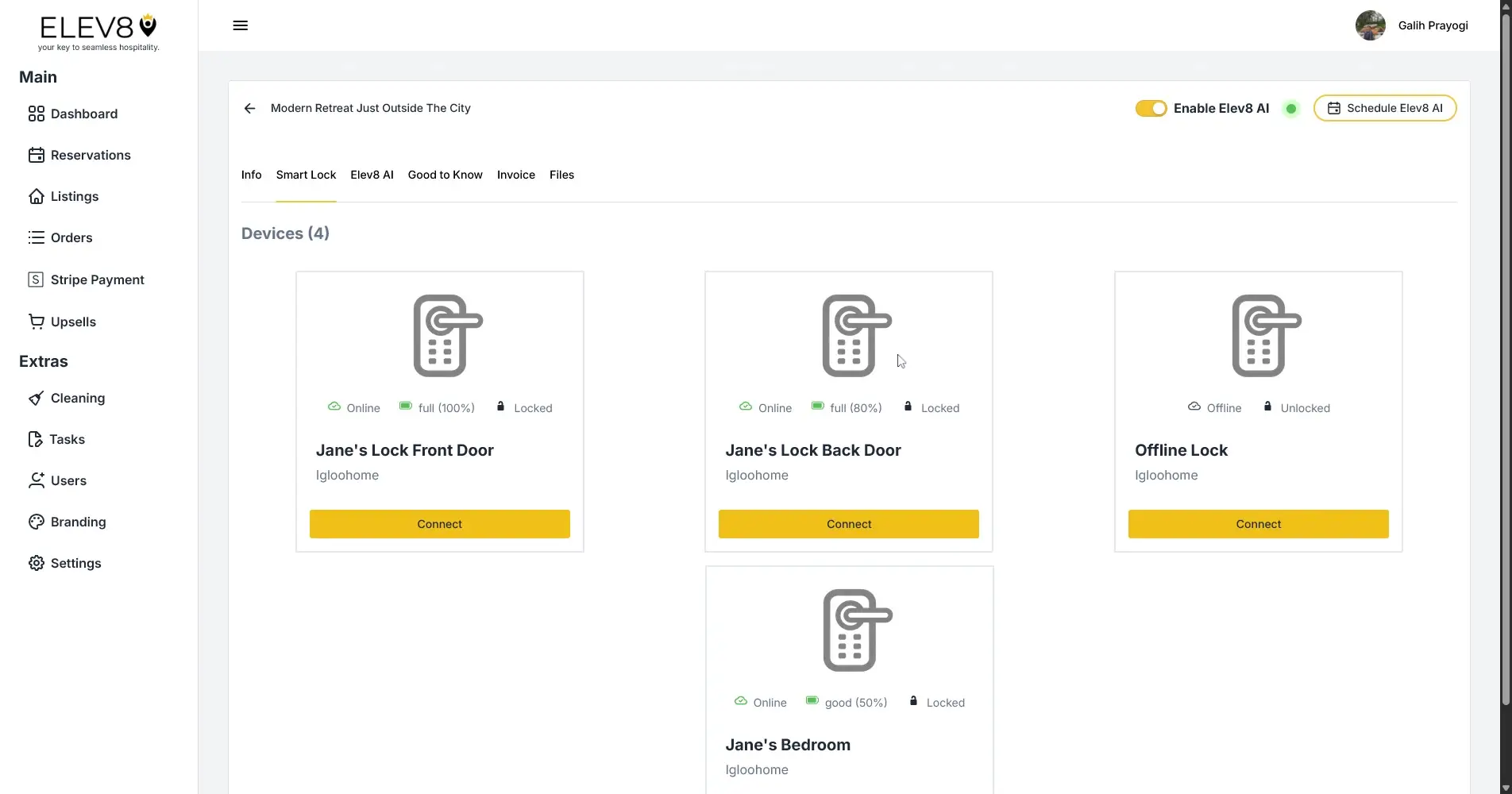Toggle off Enable Elev8 AI
Image resolution: width=1512 pixels, height=794 pixels.
1151,108
